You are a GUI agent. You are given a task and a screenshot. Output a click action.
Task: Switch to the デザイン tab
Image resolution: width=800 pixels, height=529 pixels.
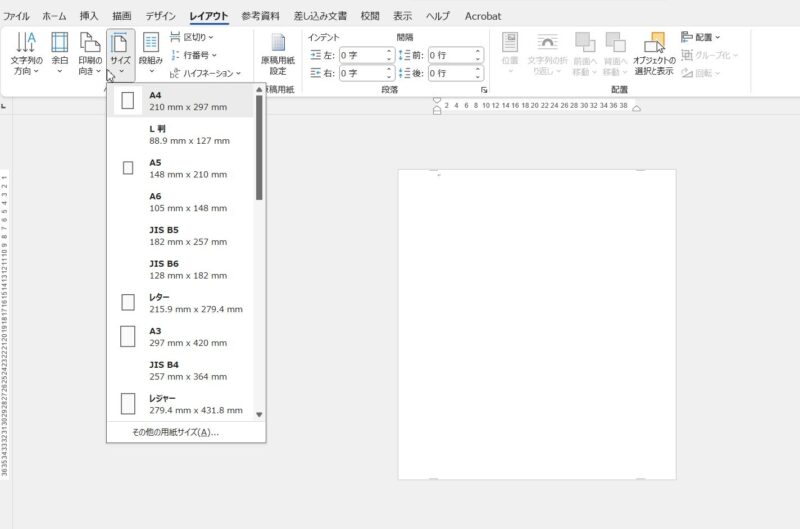click(160, 16)
